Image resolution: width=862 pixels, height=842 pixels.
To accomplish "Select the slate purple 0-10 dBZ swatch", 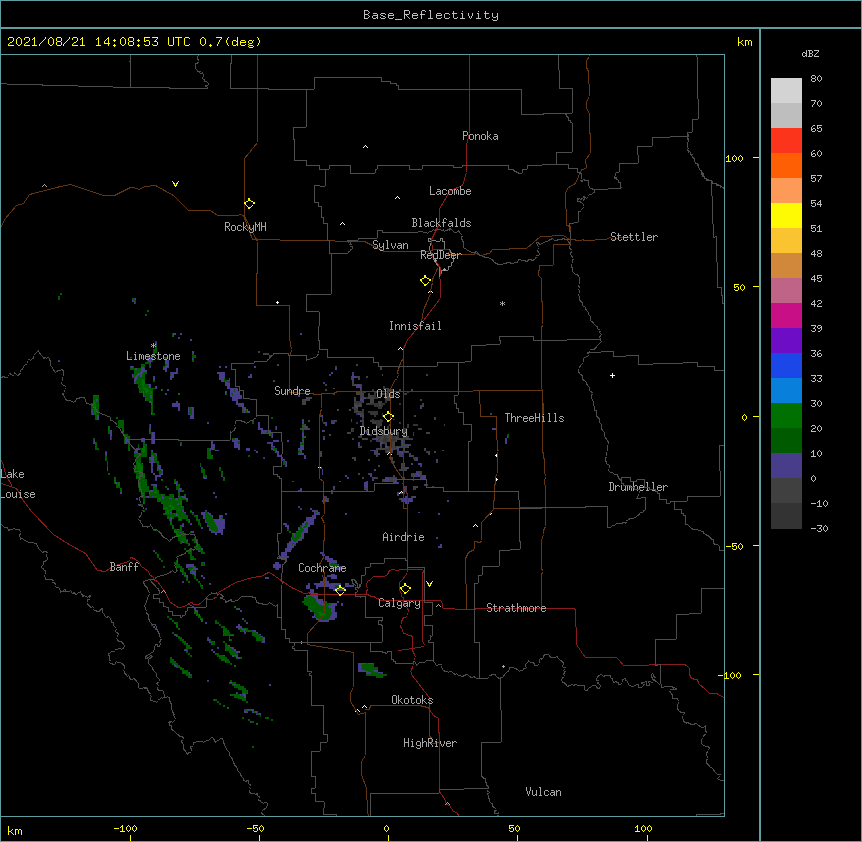I will pos(786,466).
